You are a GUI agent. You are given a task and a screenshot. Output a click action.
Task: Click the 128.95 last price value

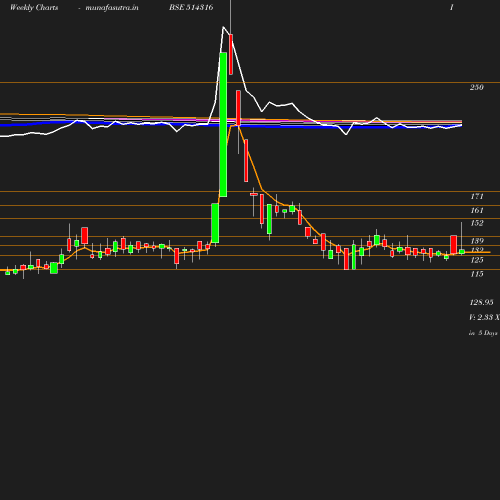[481, 302]
